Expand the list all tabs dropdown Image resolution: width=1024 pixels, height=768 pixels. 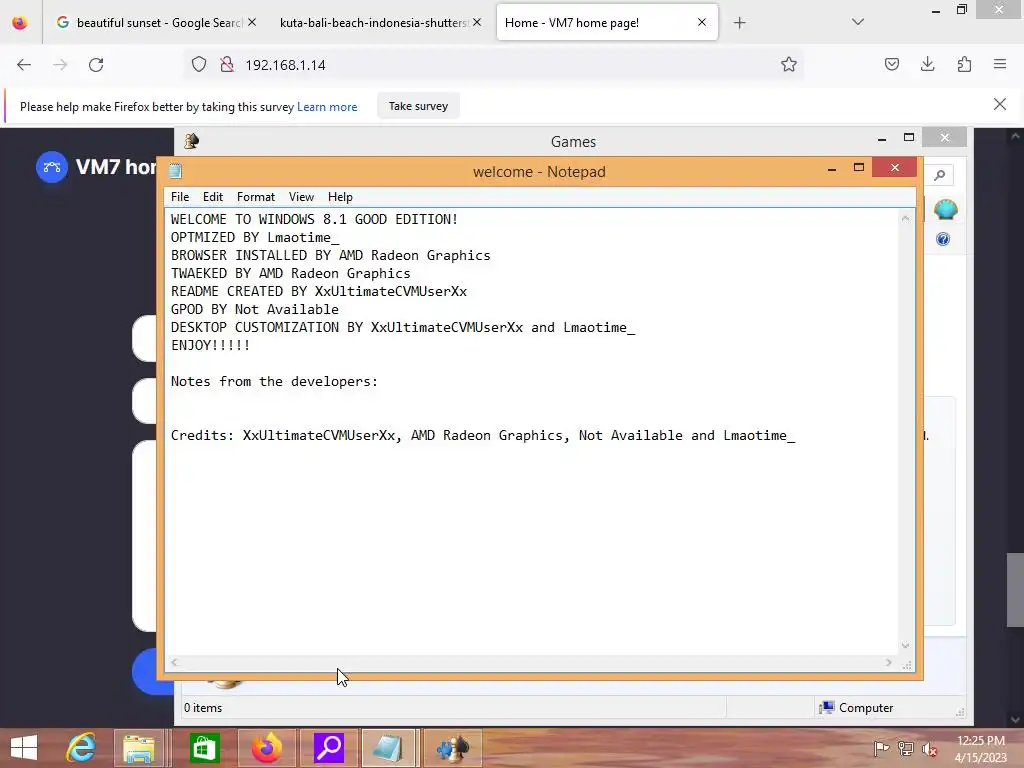pos(858,22)
